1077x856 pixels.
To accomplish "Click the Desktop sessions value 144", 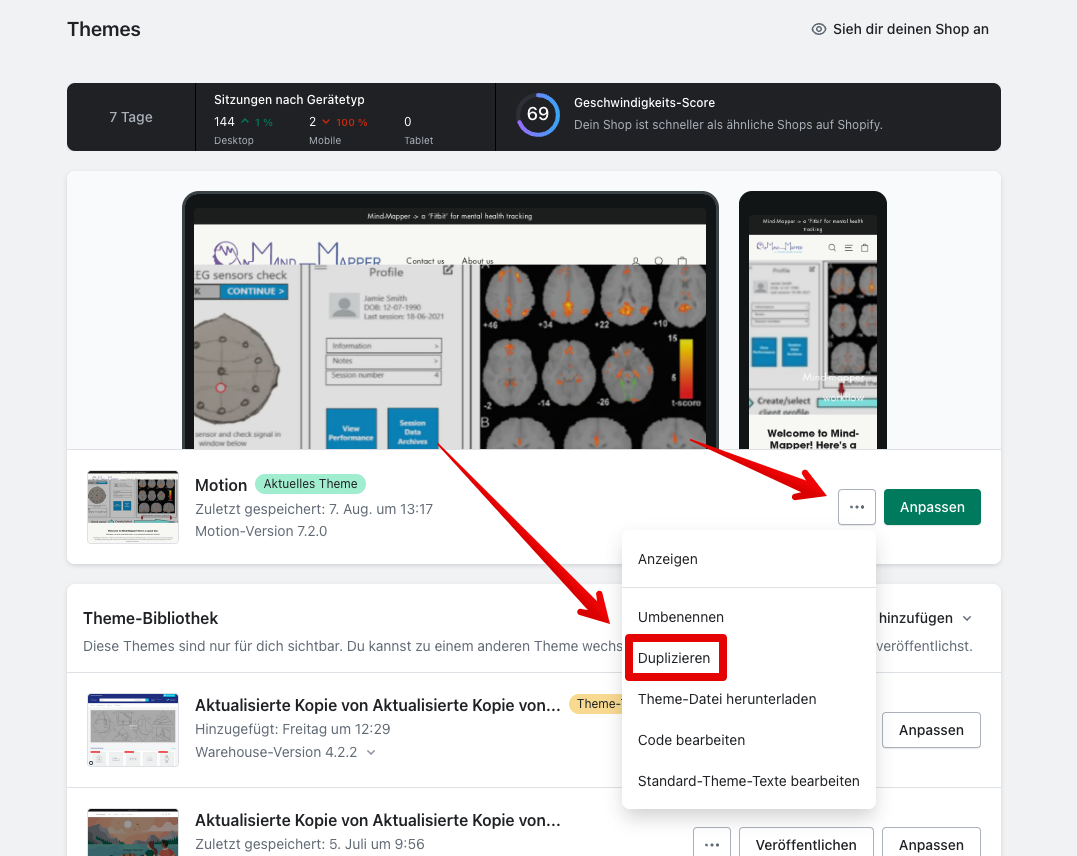I will pyautogui.click(x=224, y=122).
